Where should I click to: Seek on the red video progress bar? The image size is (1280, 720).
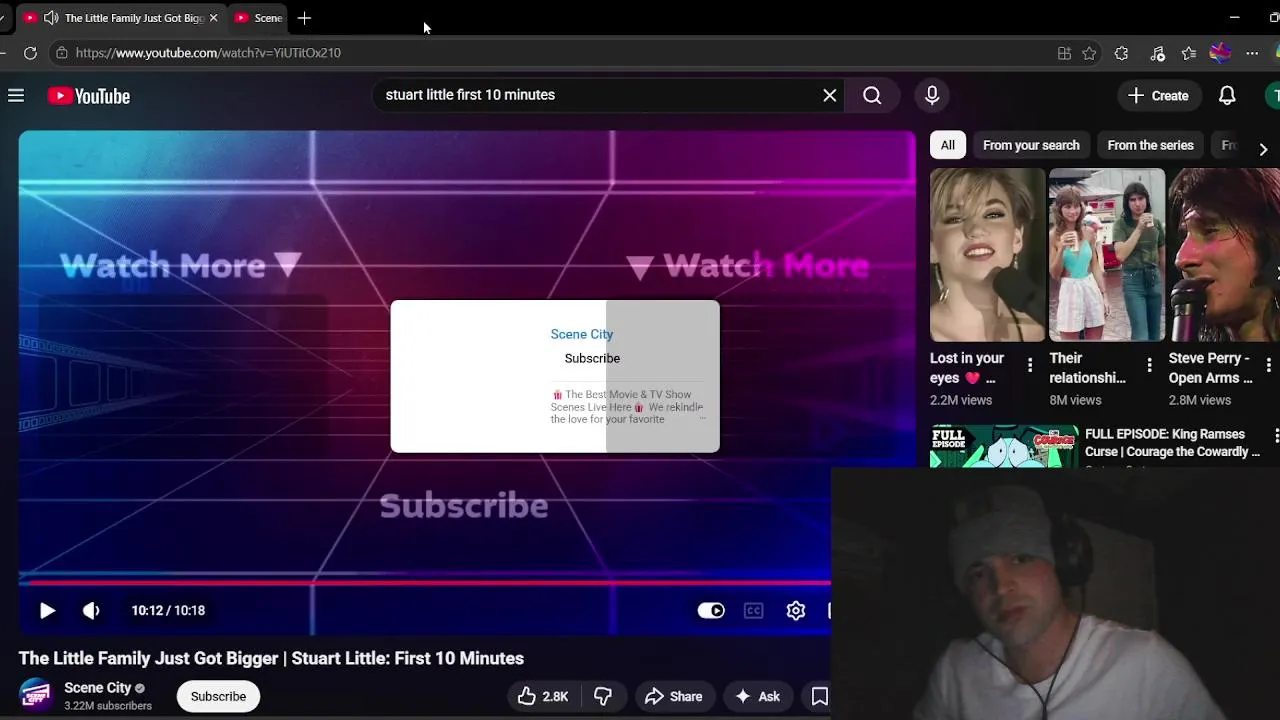(x=425, y=582)
